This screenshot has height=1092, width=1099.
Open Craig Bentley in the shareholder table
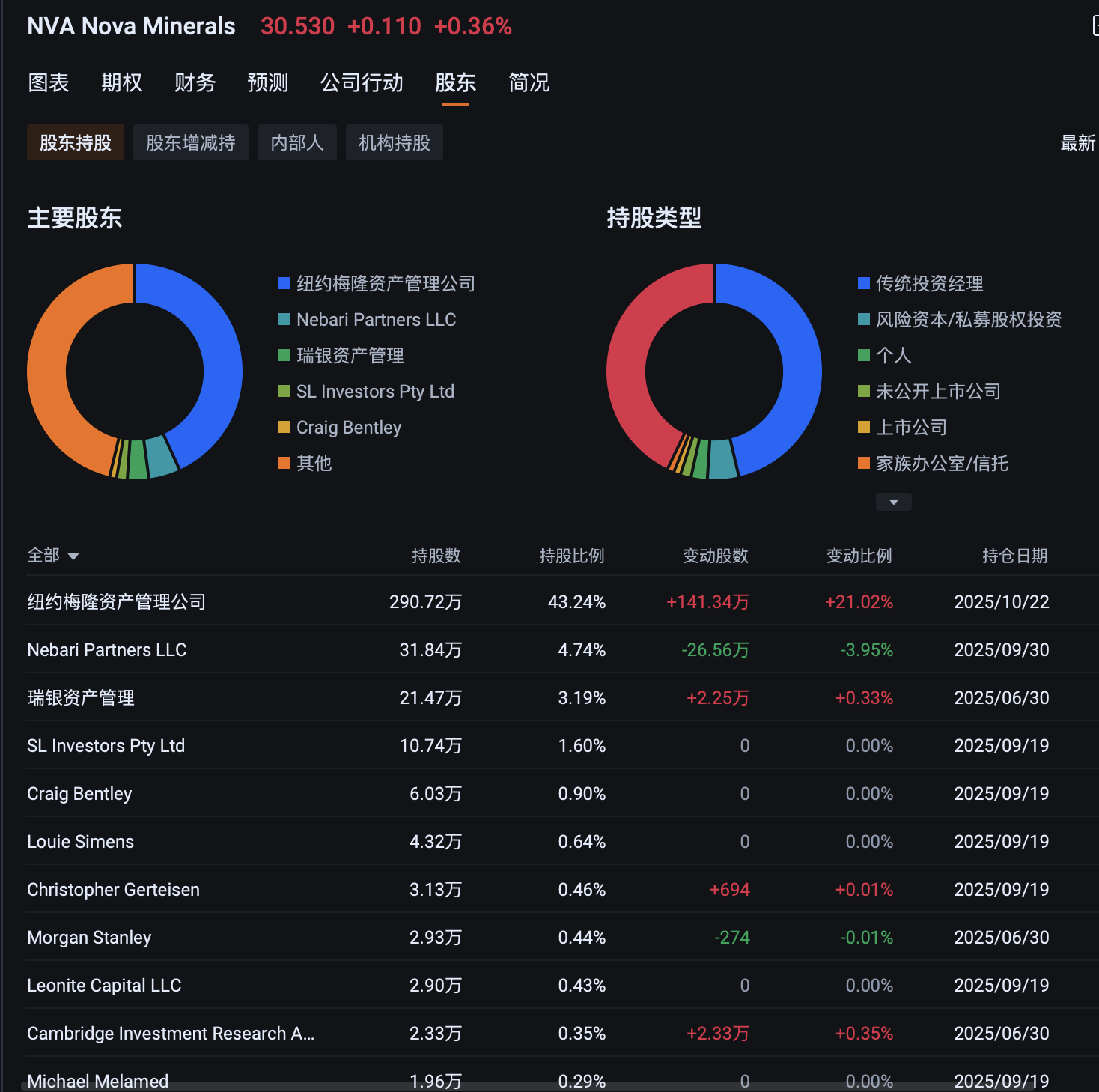point(79,793)
